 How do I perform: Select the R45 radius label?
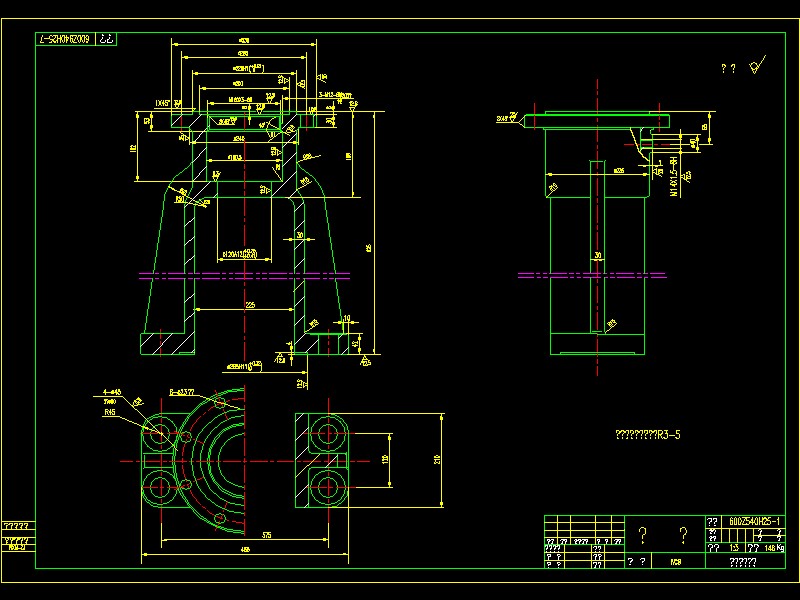(110, 412)
